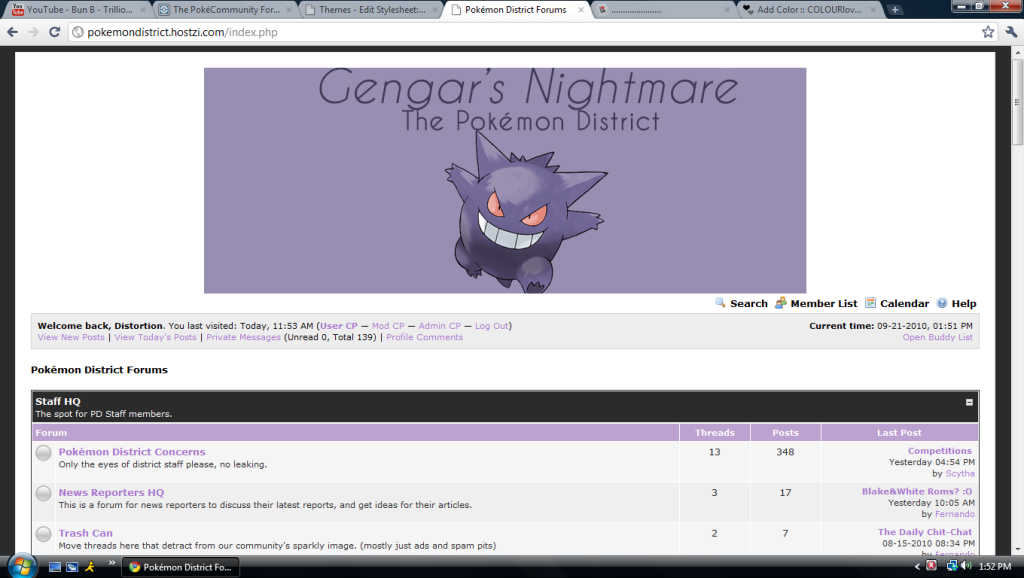1024x578 pixels.
Task: Click the Member List people icon
Action: pos(781,303)
